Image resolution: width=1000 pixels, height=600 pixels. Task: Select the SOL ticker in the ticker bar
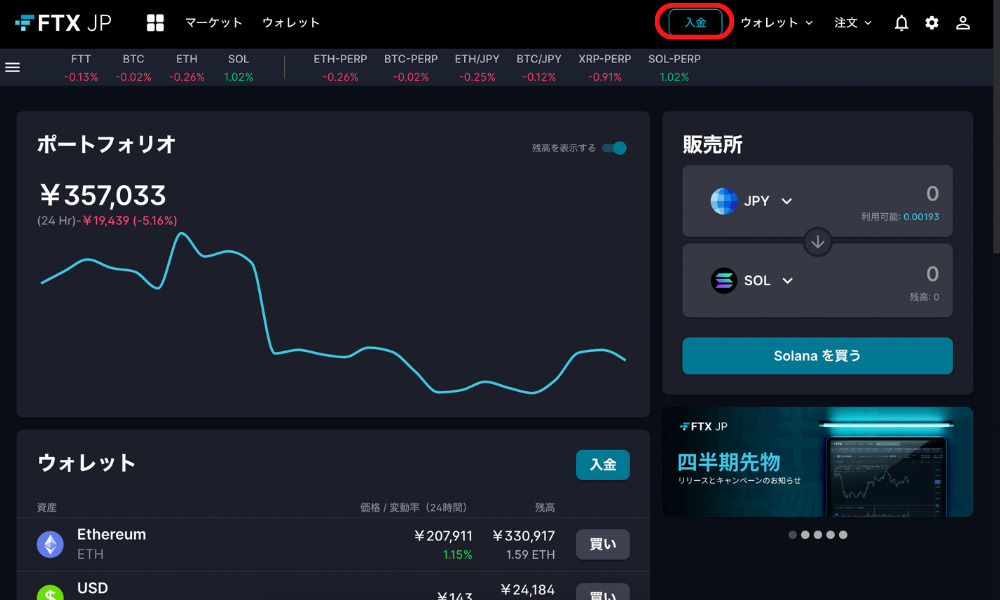tap(239, 68)
